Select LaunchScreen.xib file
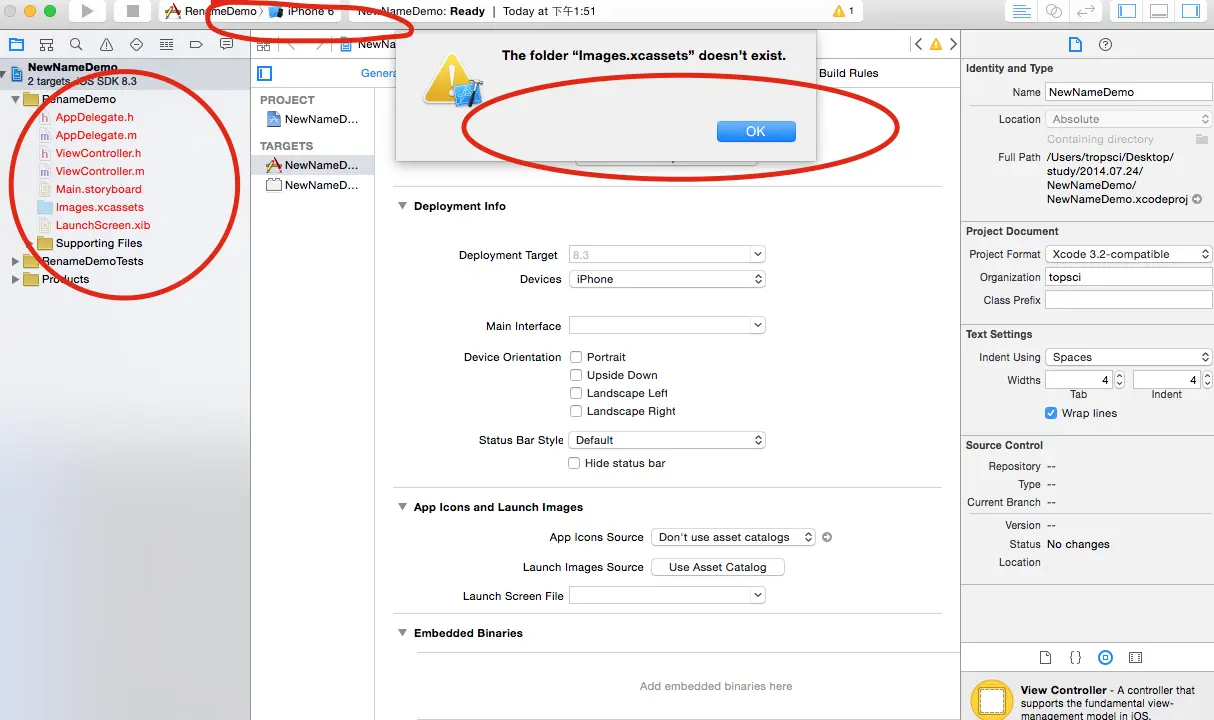Screen dimensions: 1214x720 [x=102, y=225]
